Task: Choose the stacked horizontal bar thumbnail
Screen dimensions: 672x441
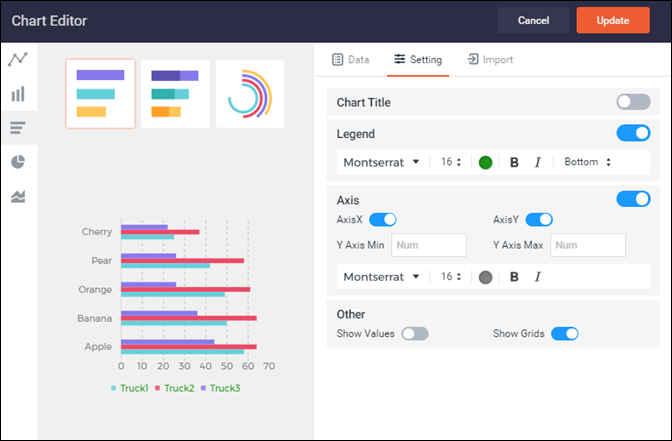Action: click(x=175, y=94)
